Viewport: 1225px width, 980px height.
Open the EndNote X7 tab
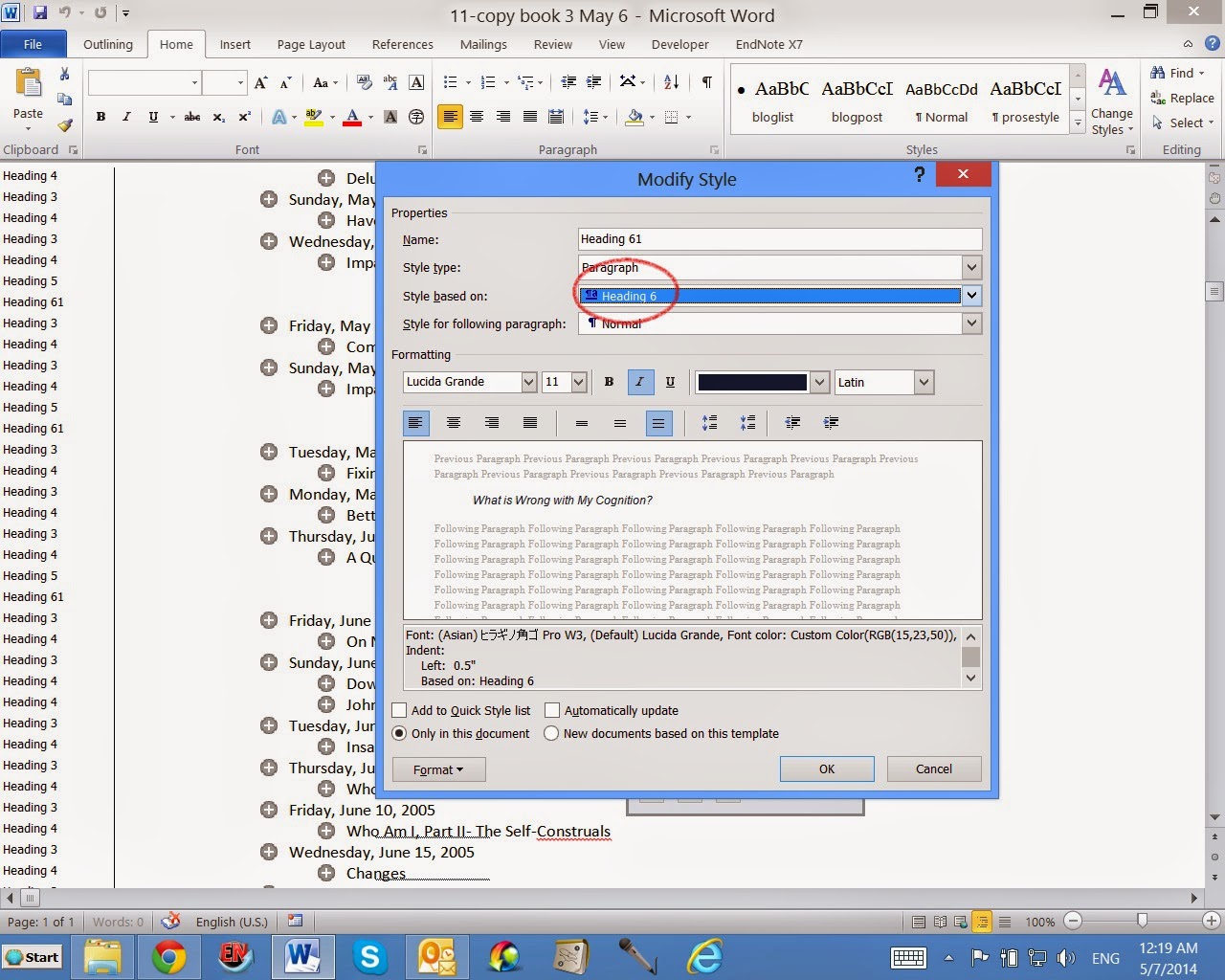[x=769, y=44]
